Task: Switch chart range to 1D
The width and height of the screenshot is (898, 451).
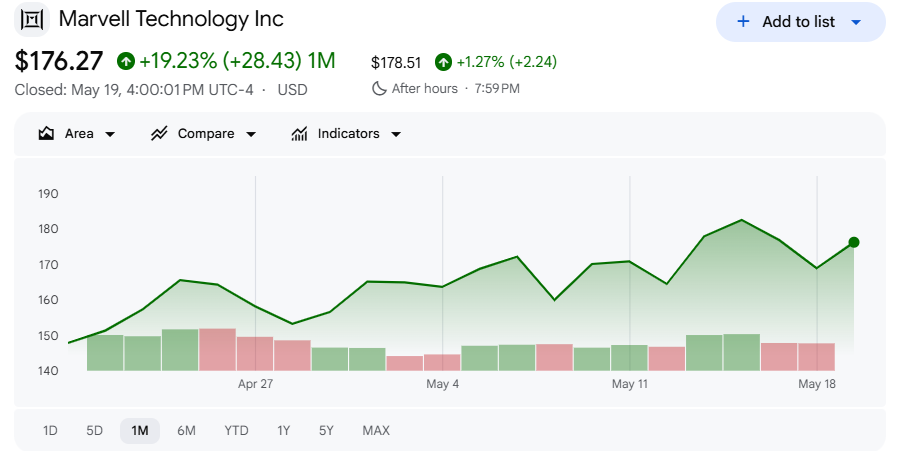Action: (50, 430)
